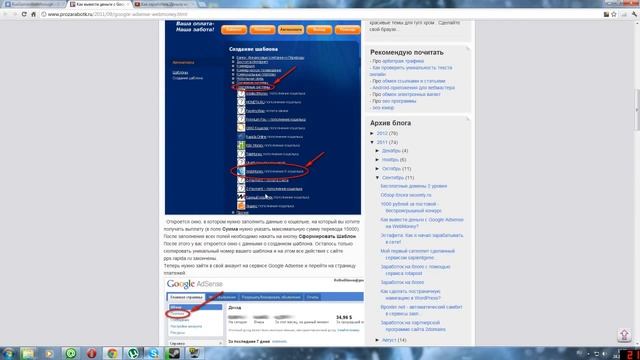
Task: Reload the page with the refresh icon
Action: pos(24,14)
